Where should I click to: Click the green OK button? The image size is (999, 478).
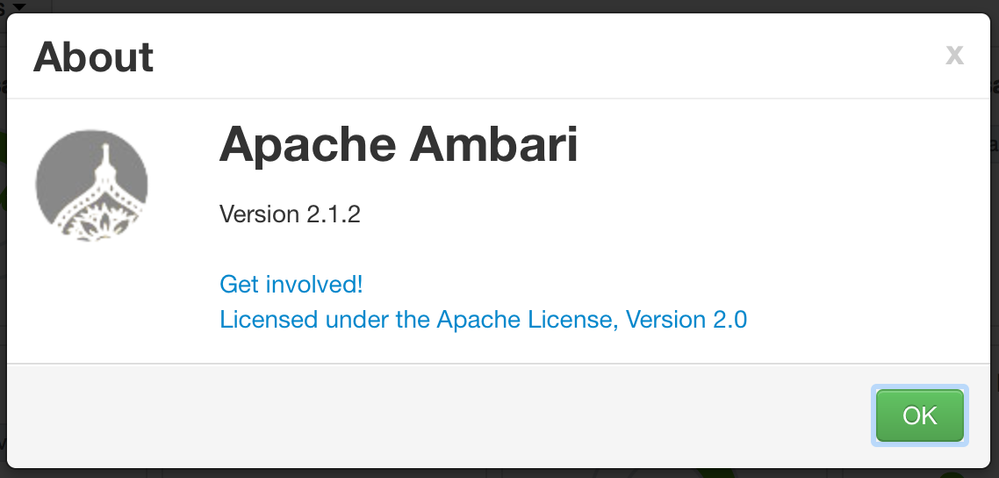click(x=919, y=415)
